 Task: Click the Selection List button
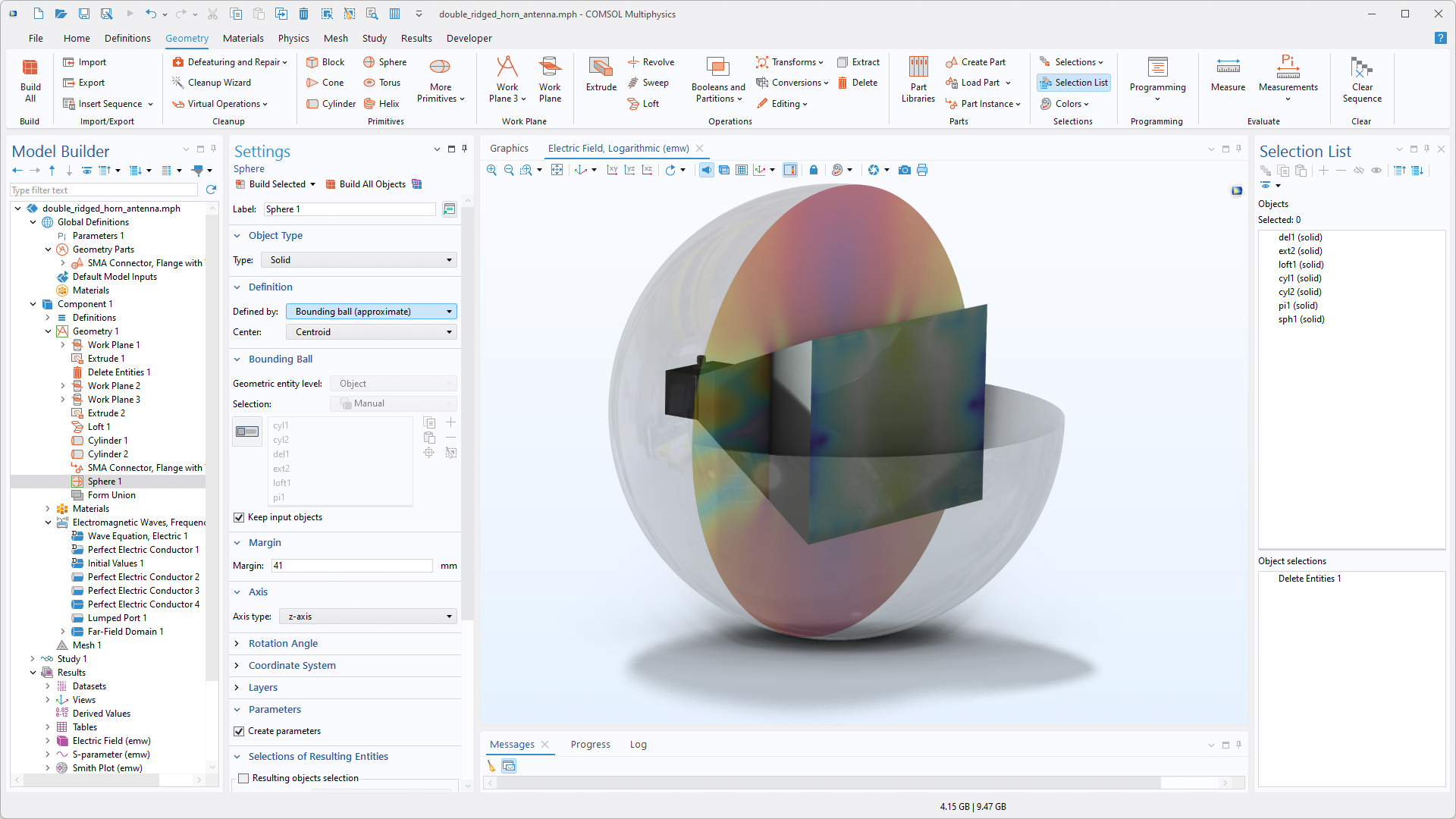coord(1073,83)
